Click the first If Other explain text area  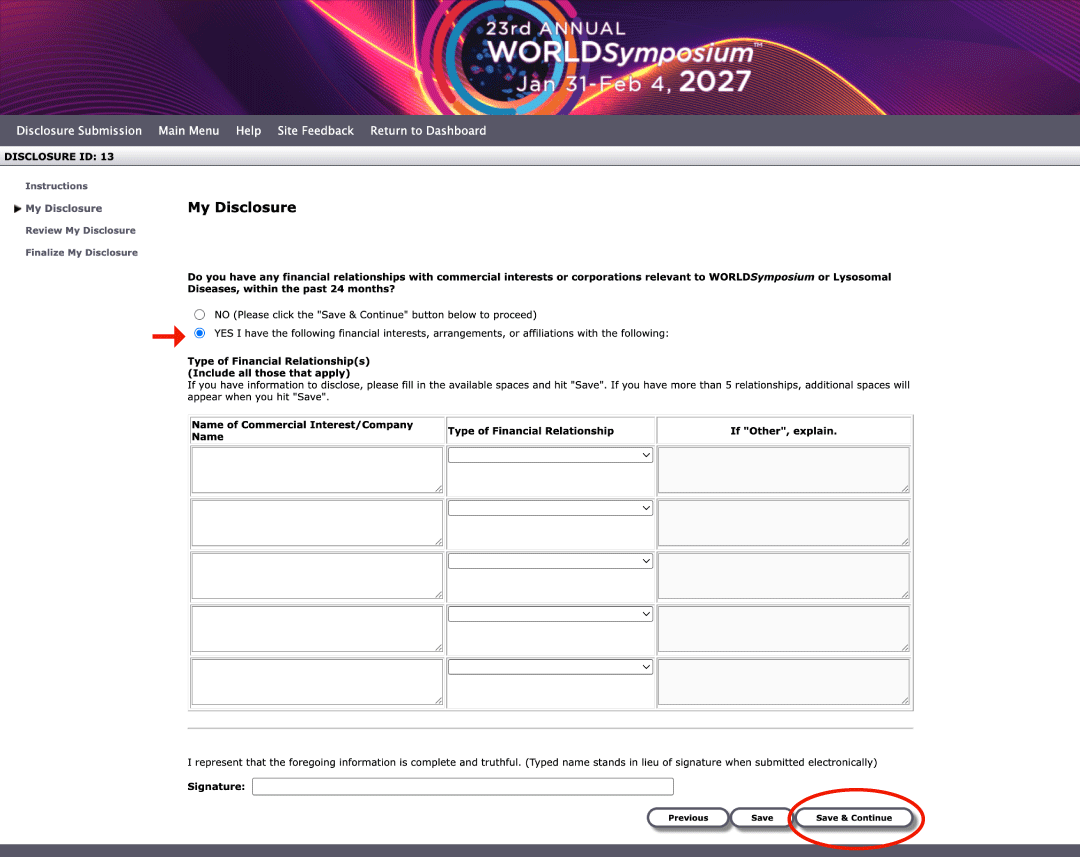(784, 470)
